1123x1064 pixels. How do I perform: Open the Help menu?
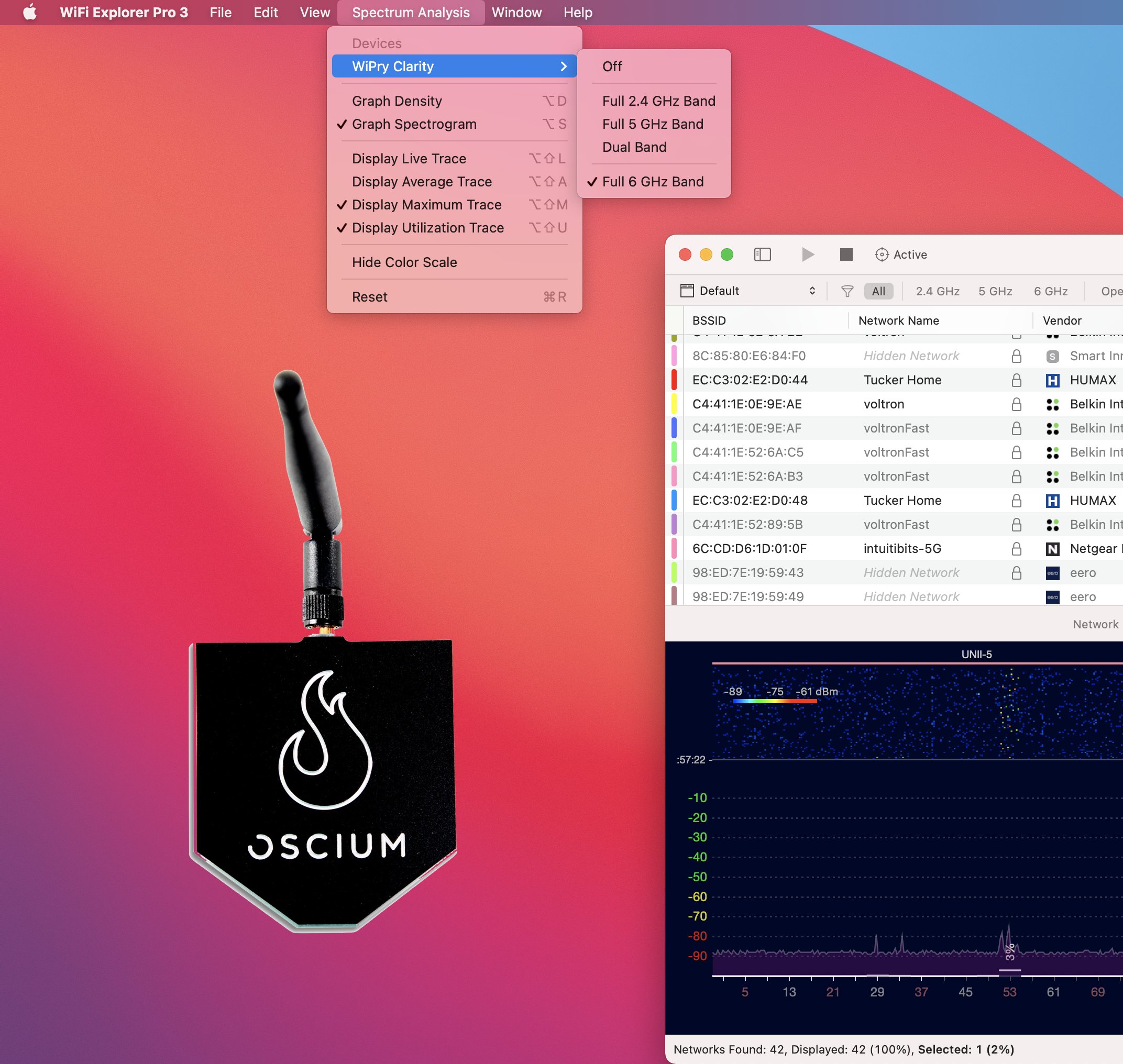pyautogui.click(x=578, y=13)
